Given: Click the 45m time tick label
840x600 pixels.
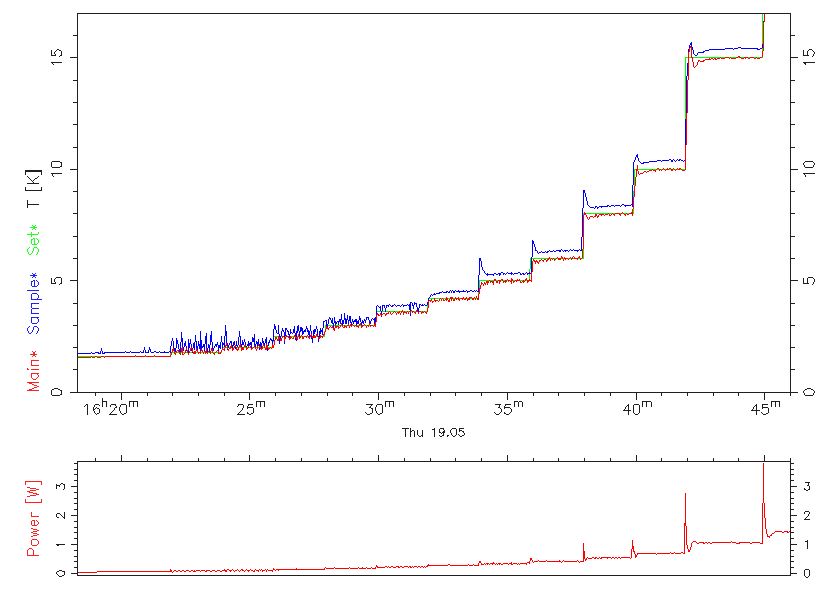Looking at the screenshot, I should [x=766, y=409].
